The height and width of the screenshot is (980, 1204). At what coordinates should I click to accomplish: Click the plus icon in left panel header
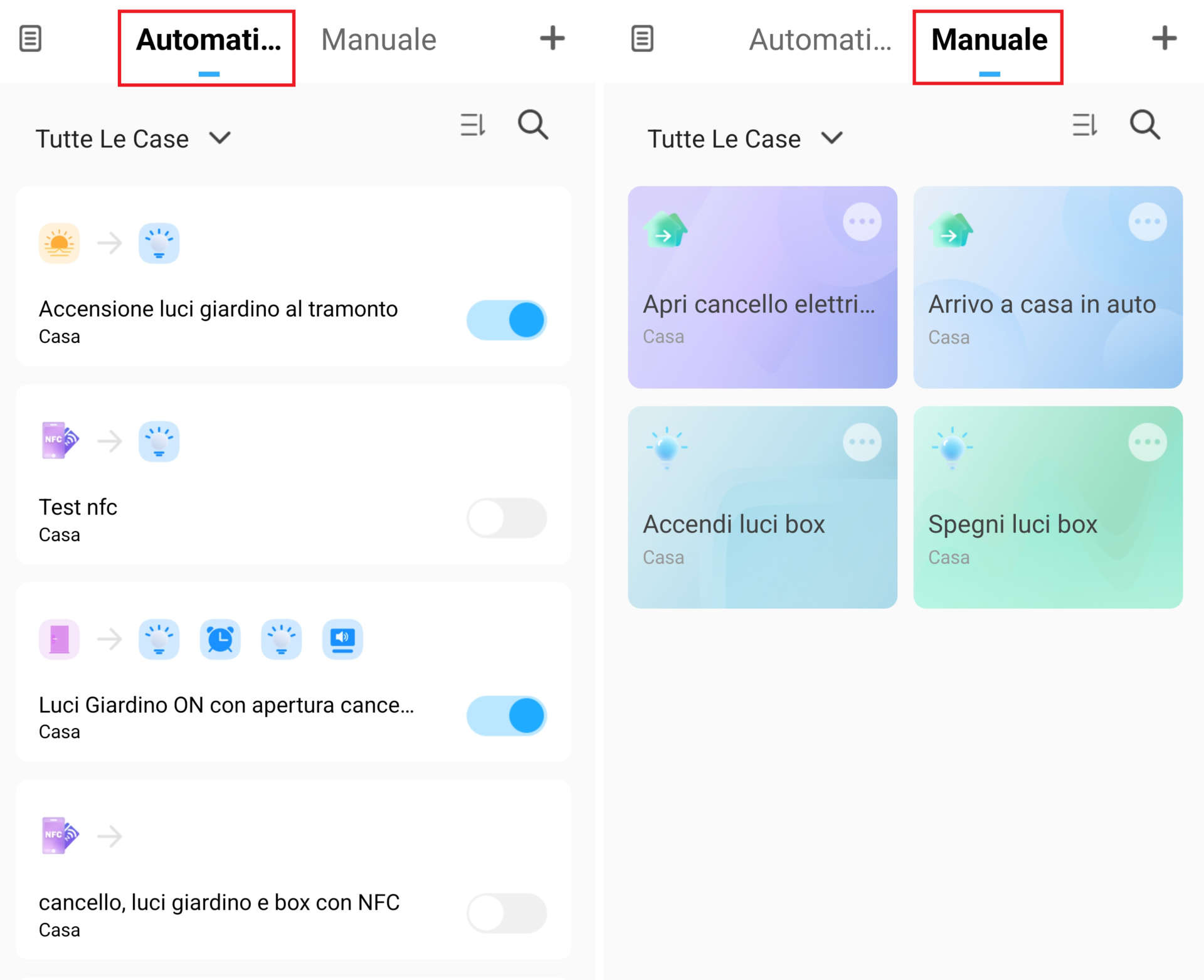(552, 38)
